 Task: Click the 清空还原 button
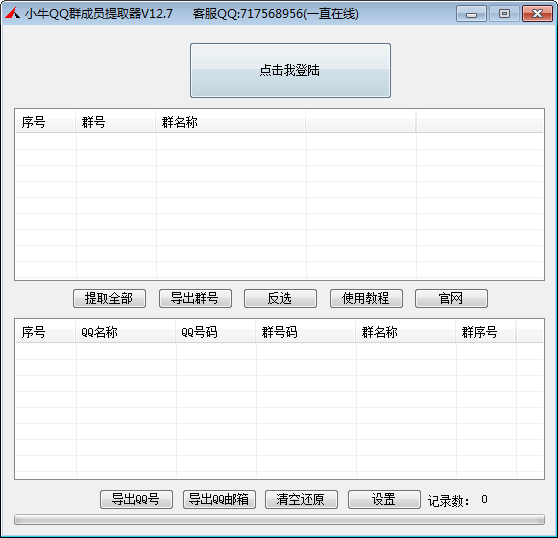coord(301,499)
